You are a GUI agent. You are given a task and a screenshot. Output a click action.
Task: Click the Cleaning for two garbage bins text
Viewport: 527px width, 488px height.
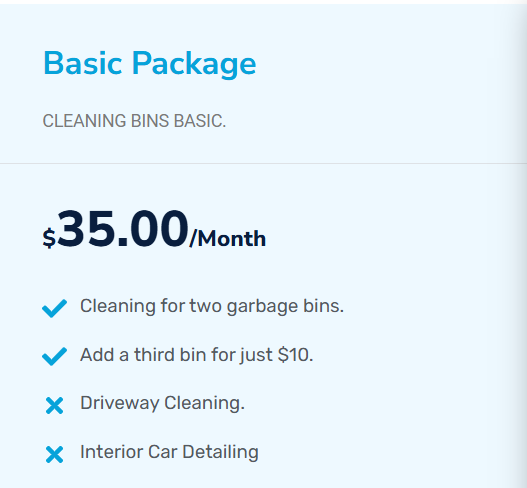point(212,306)
